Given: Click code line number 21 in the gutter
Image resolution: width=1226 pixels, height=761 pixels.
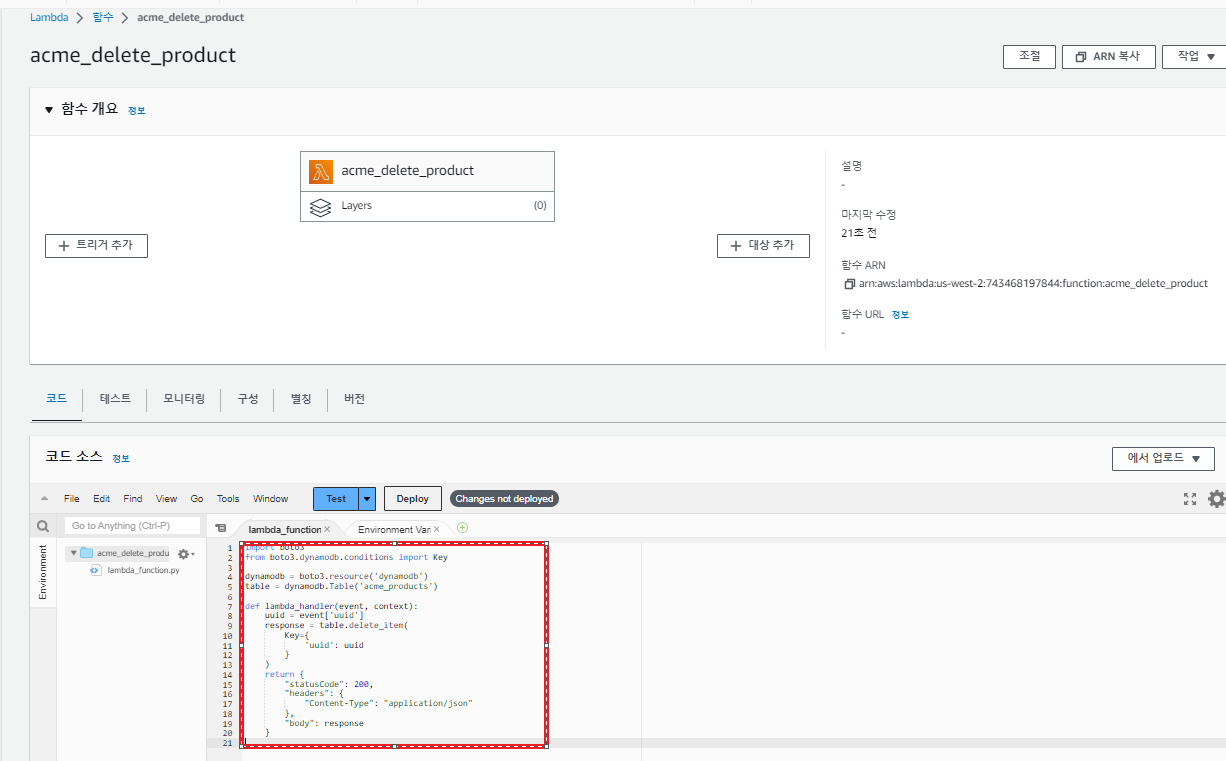Looking at the screenshot, I should coord(228,743).
